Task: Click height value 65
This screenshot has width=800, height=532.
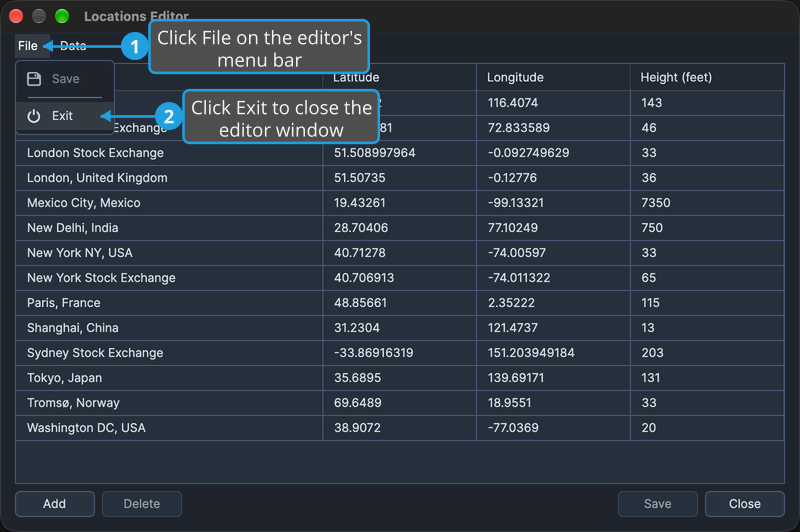Action: tap(649, 278)
